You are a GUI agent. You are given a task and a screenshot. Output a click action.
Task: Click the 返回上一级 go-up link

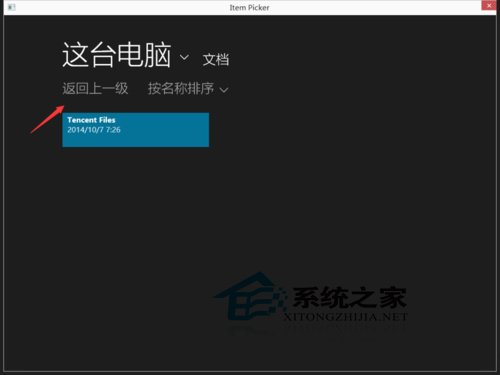[95, 89]
